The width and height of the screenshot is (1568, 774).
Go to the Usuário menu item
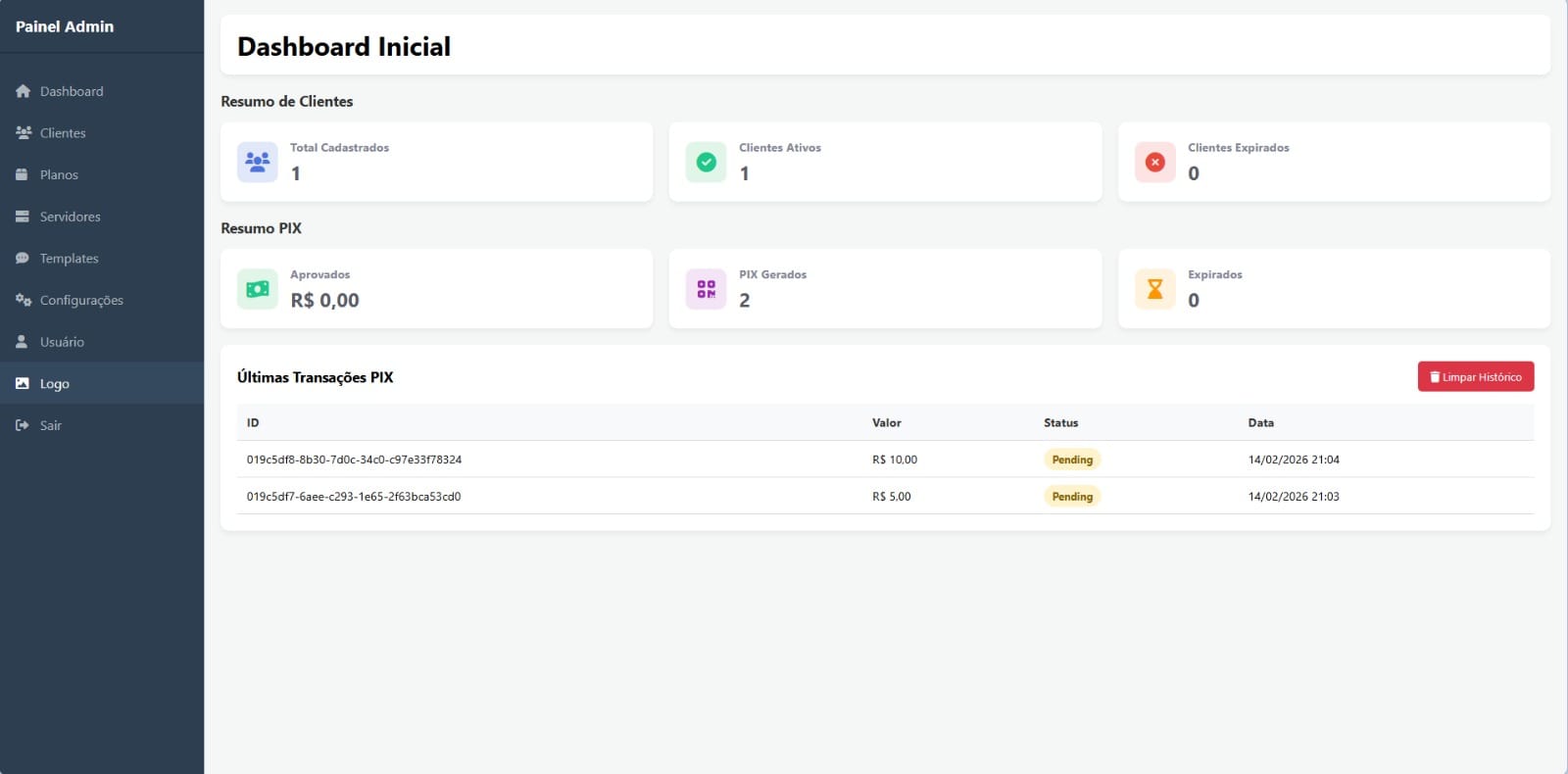coord(102,342)
